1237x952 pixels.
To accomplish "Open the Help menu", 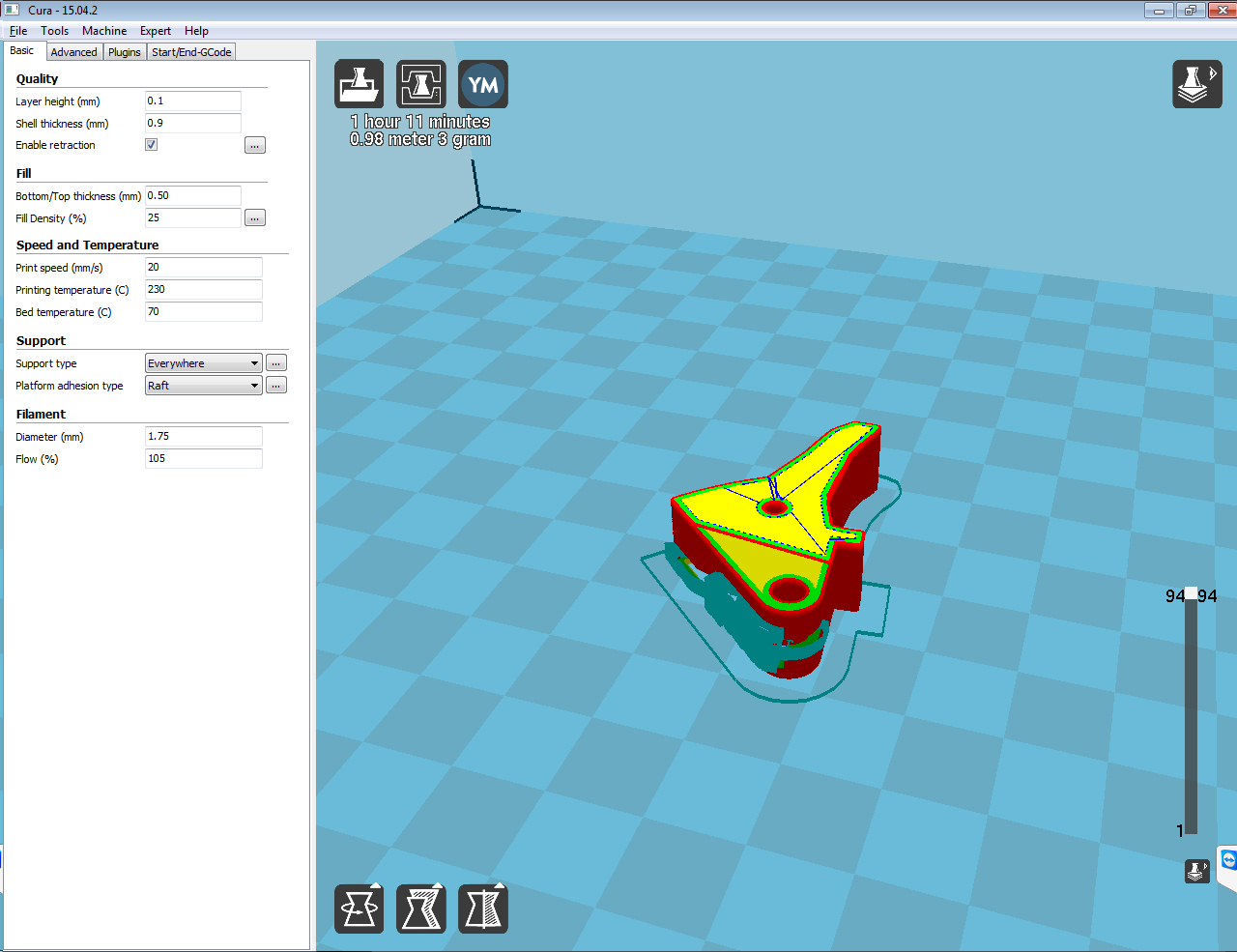I will (x=196, y=31).
